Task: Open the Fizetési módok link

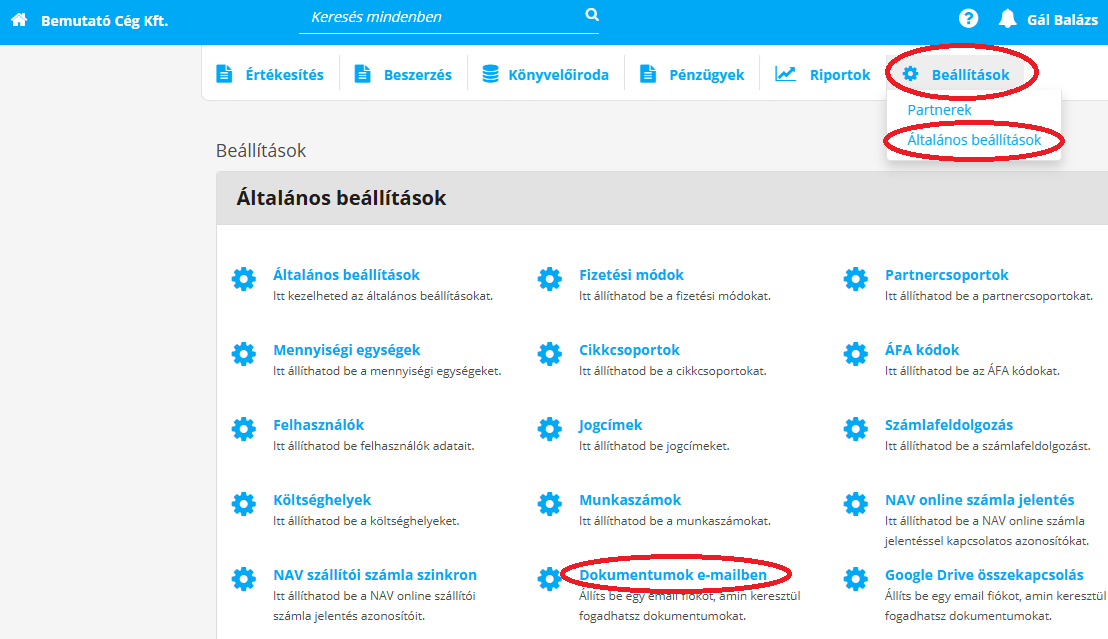Action: 631,274
